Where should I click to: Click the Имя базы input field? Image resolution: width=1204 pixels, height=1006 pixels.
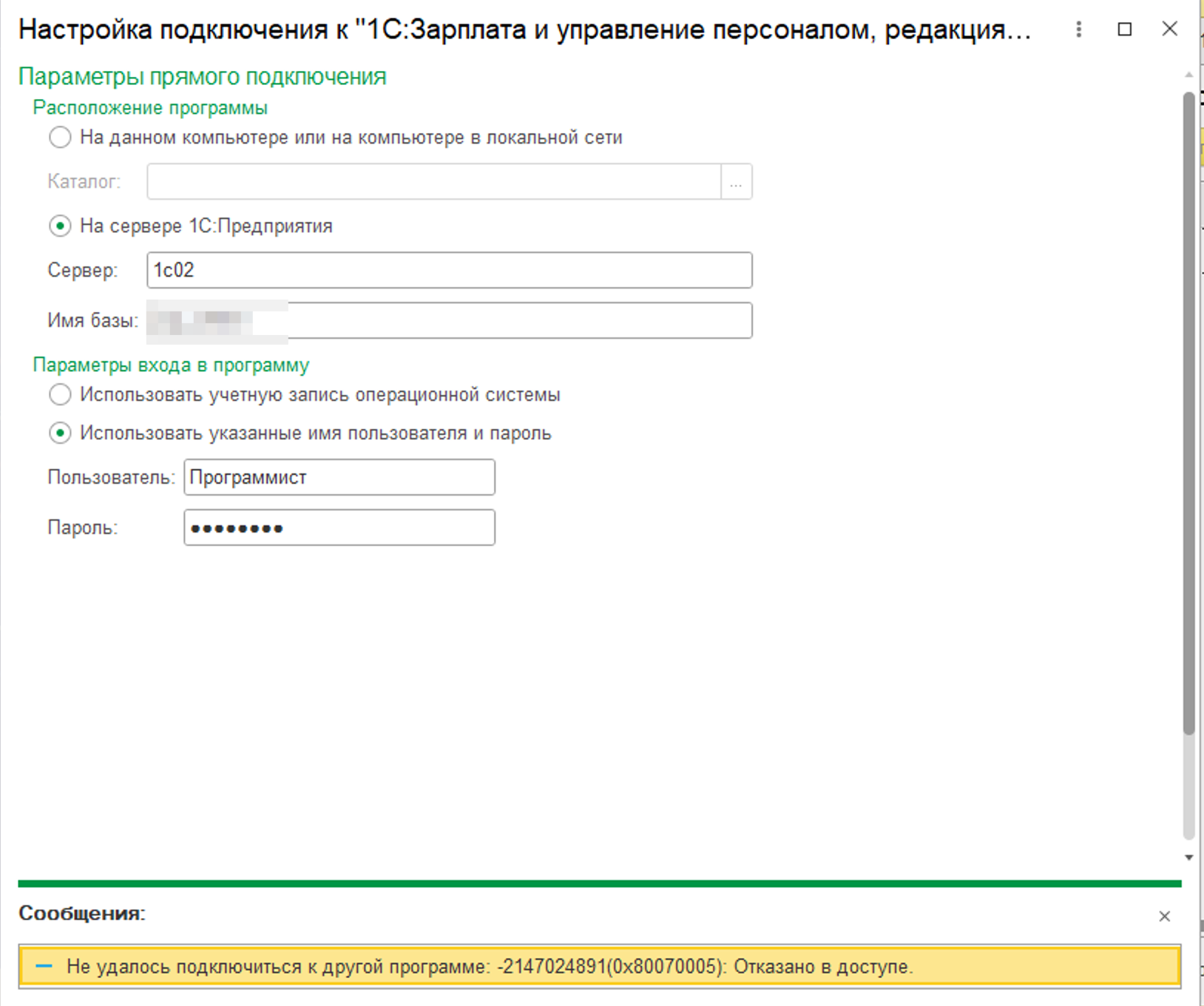coord(449,320)
